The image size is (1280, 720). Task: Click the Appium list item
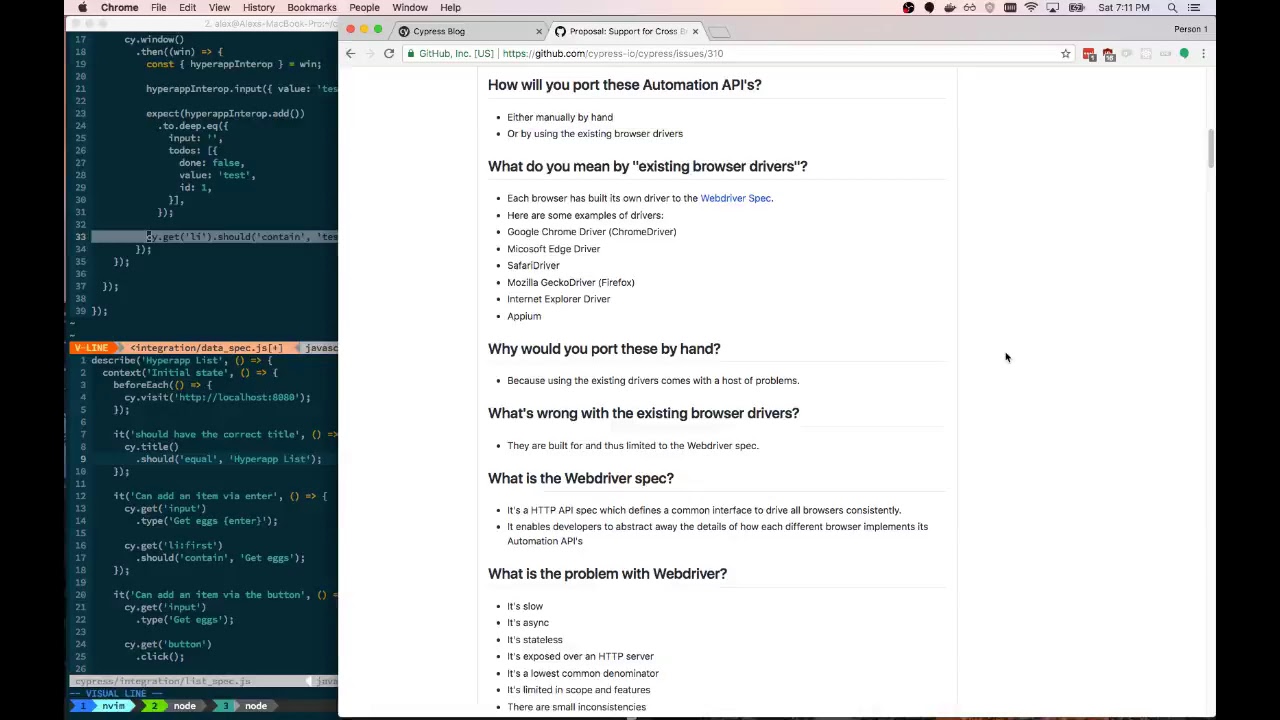[x=524, y=316]
